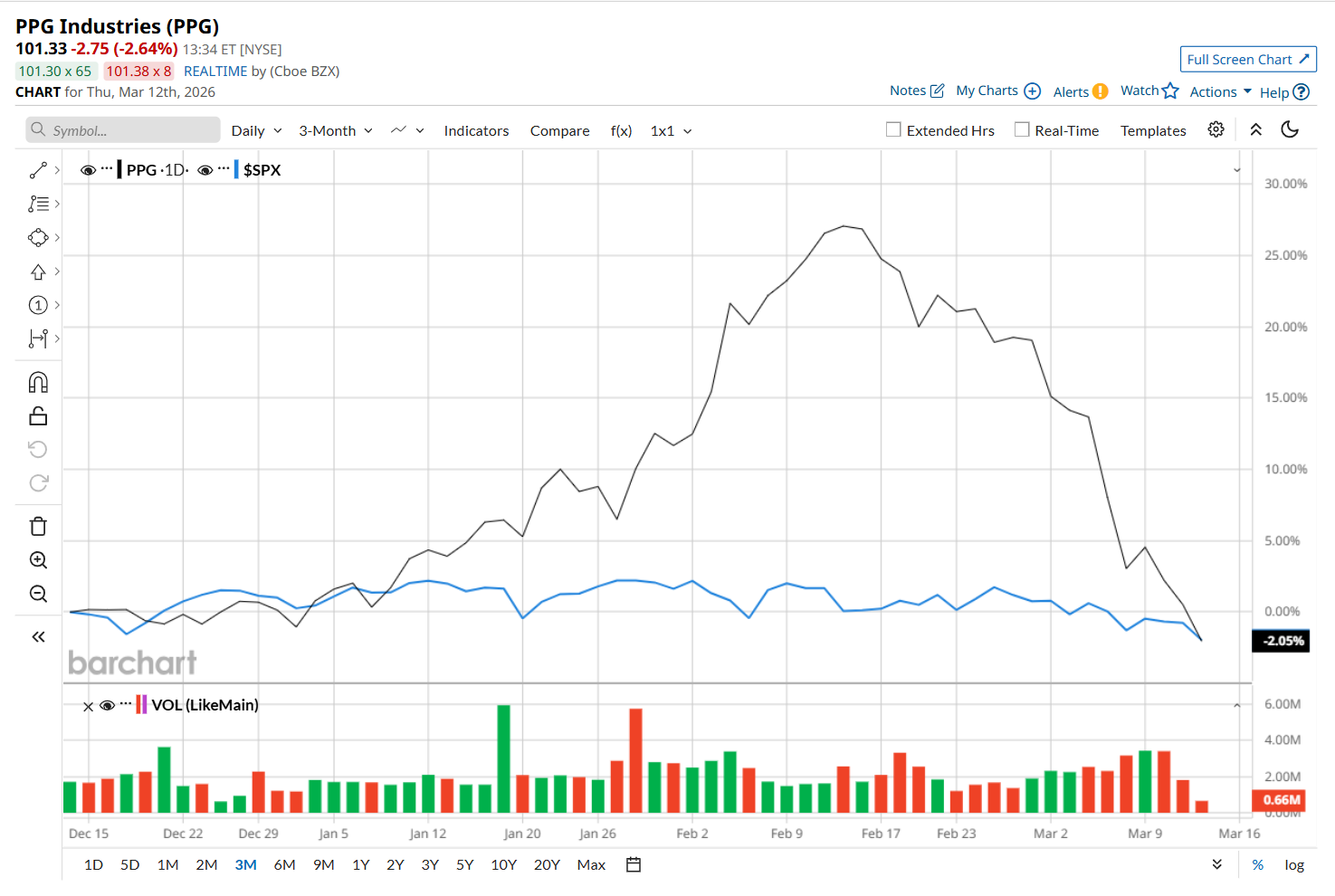Hide the VOL indicator
Viewport: 1335px width, 896px height.
click(x=107, y=705)
